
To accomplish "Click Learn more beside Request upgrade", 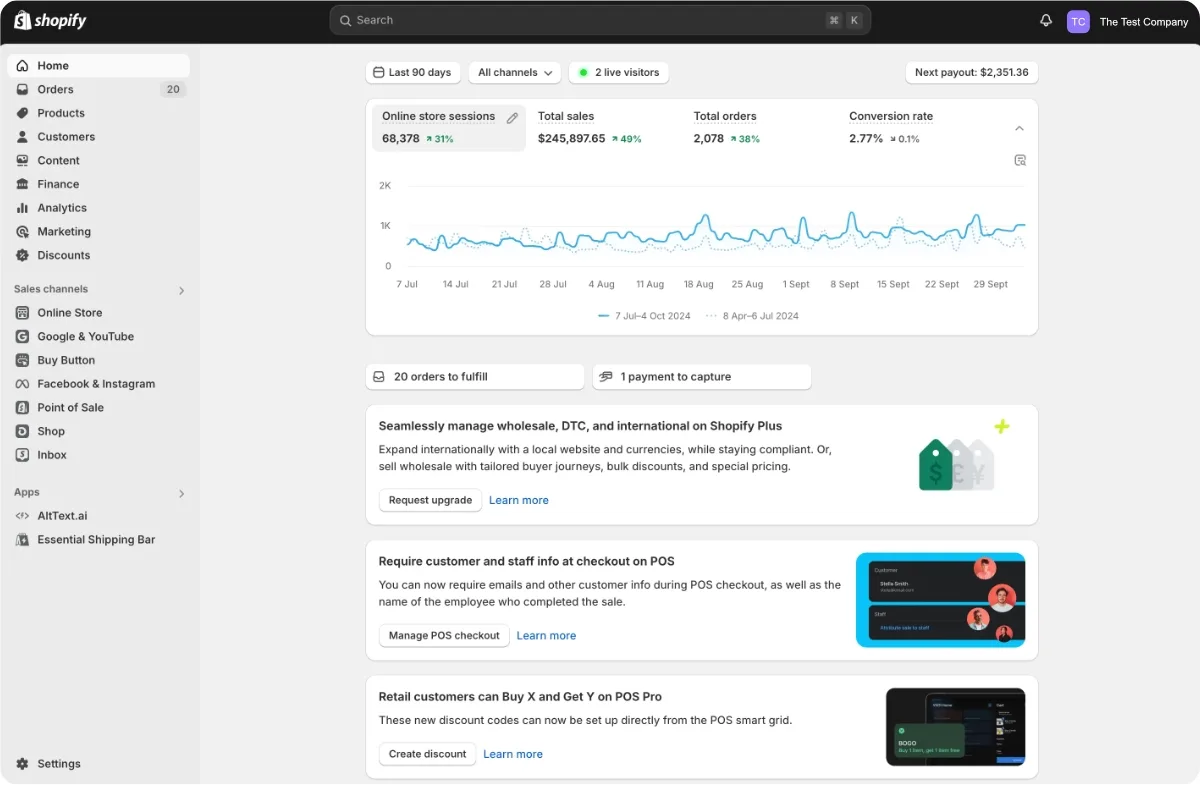I will tap(519, 500).
